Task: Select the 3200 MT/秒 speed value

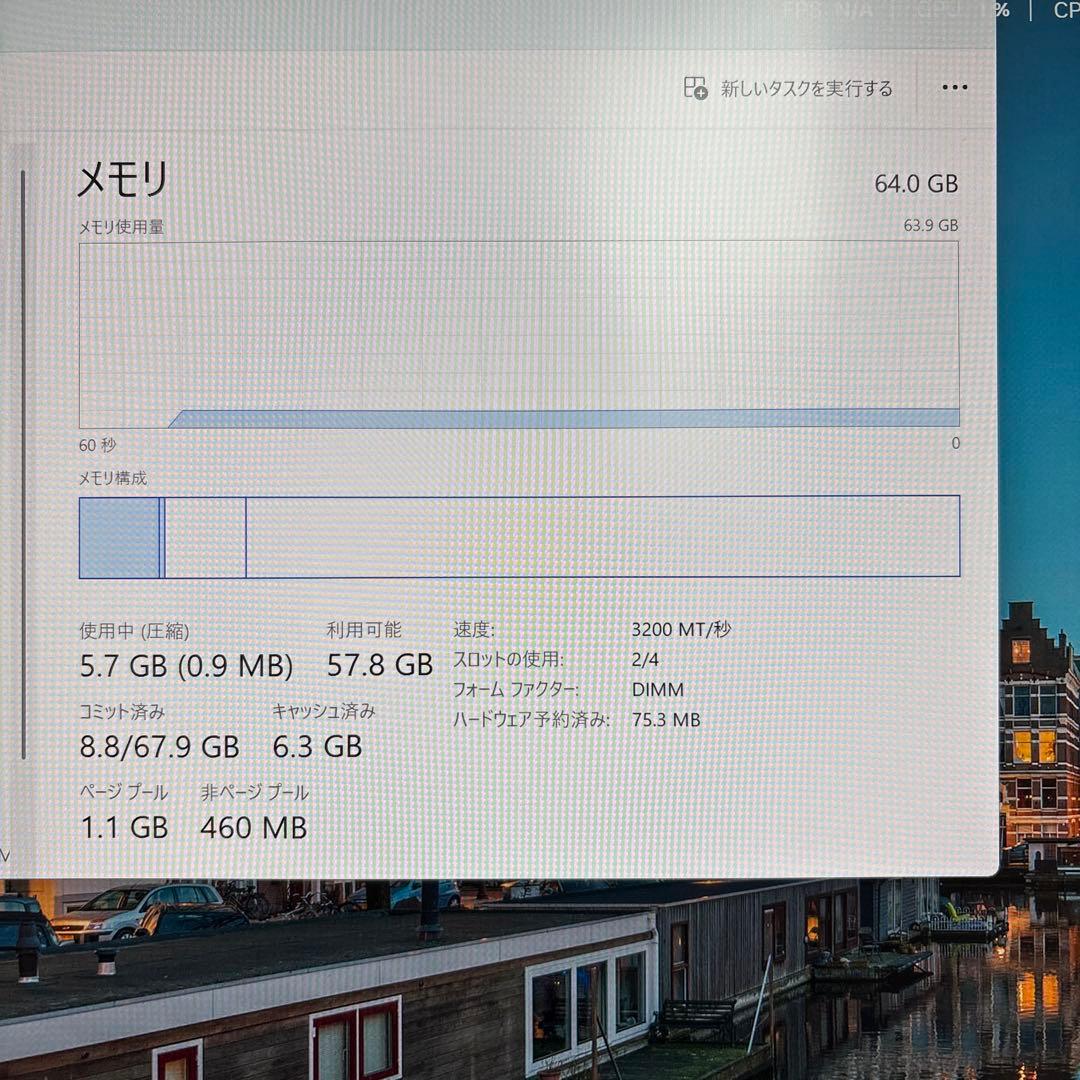Action: [x=681, y=630]
